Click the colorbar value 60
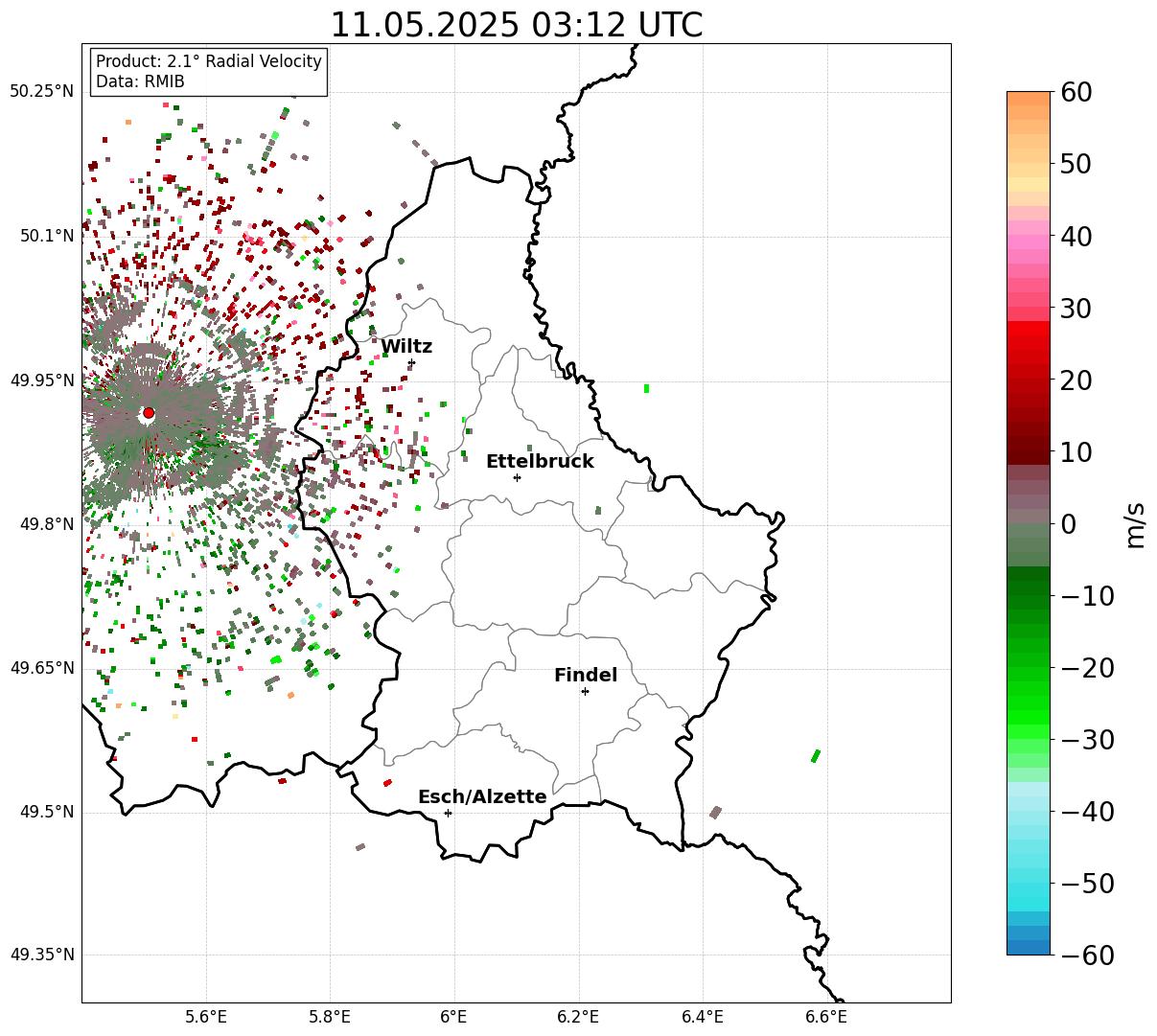Image resolution: width=1157 pixels, height=1036 pixels. coord(1078,92)
